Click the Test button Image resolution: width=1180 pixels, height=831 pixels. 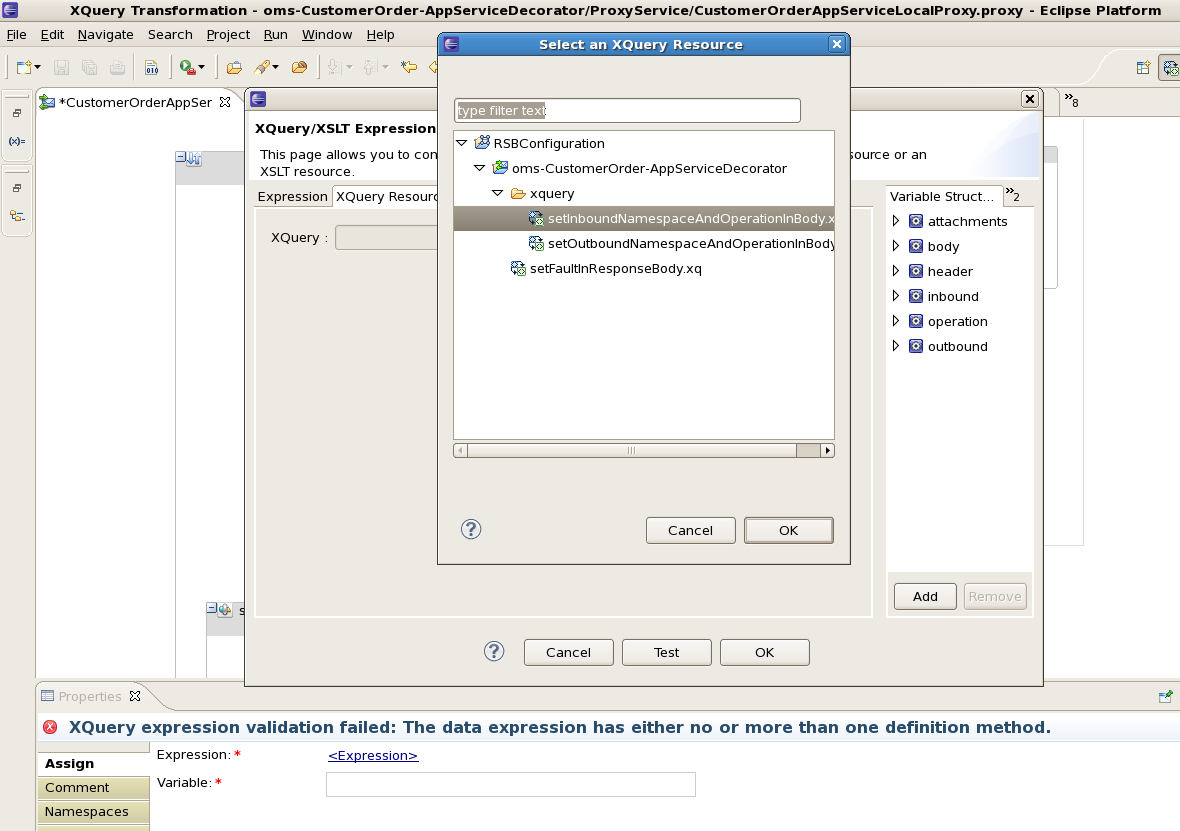pos(666,652)
